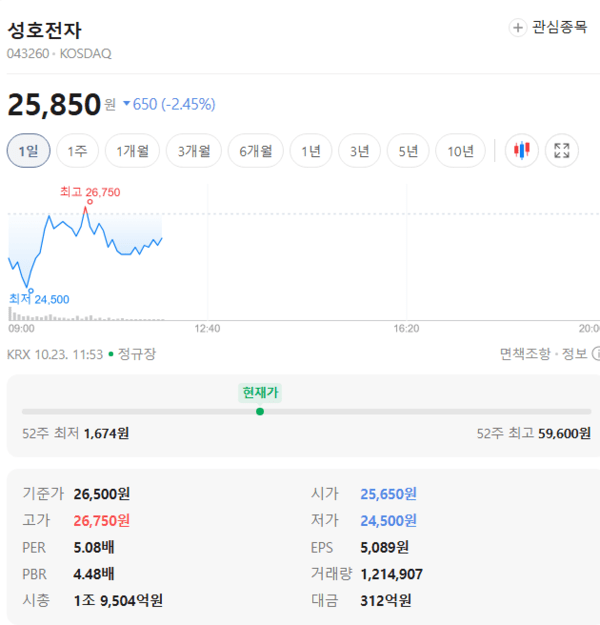Click the green dot on 52-week range bar
The width and height of the screenshot is (600, 625).
[260, 412]
